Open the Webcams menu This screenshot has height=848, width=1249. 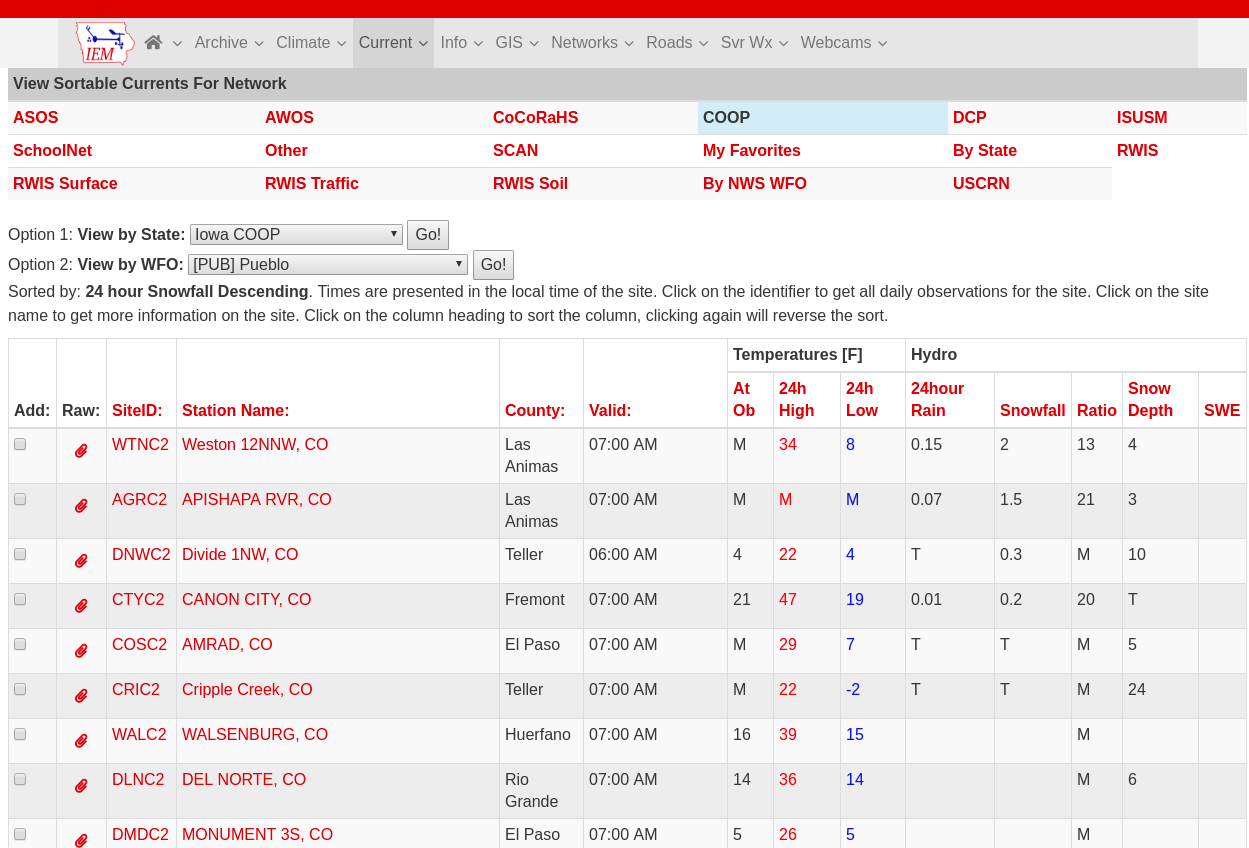tap(844, 43)
